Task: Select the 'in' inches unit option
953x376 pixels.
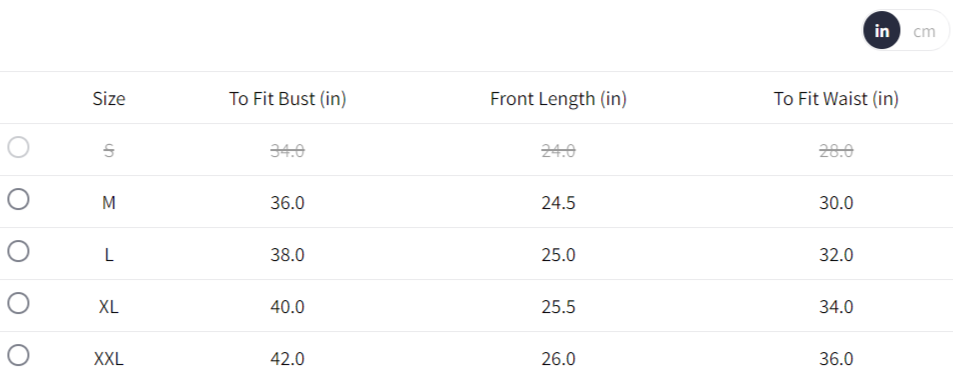Action: click(881, 30)
